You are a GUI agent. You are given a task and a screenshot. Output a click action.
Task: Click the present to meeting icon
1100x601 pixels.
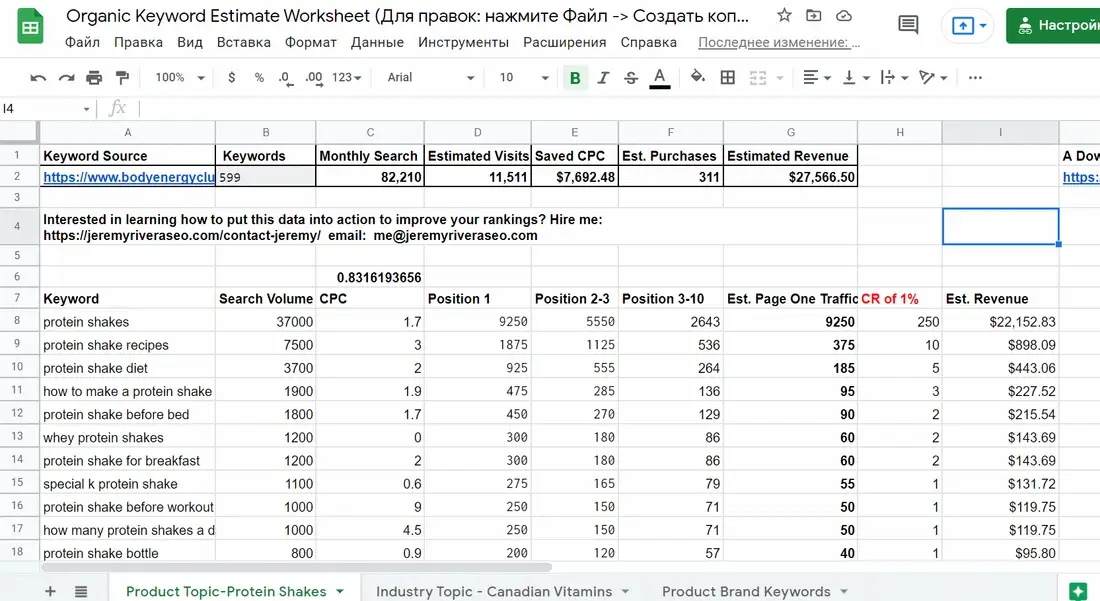962,26
